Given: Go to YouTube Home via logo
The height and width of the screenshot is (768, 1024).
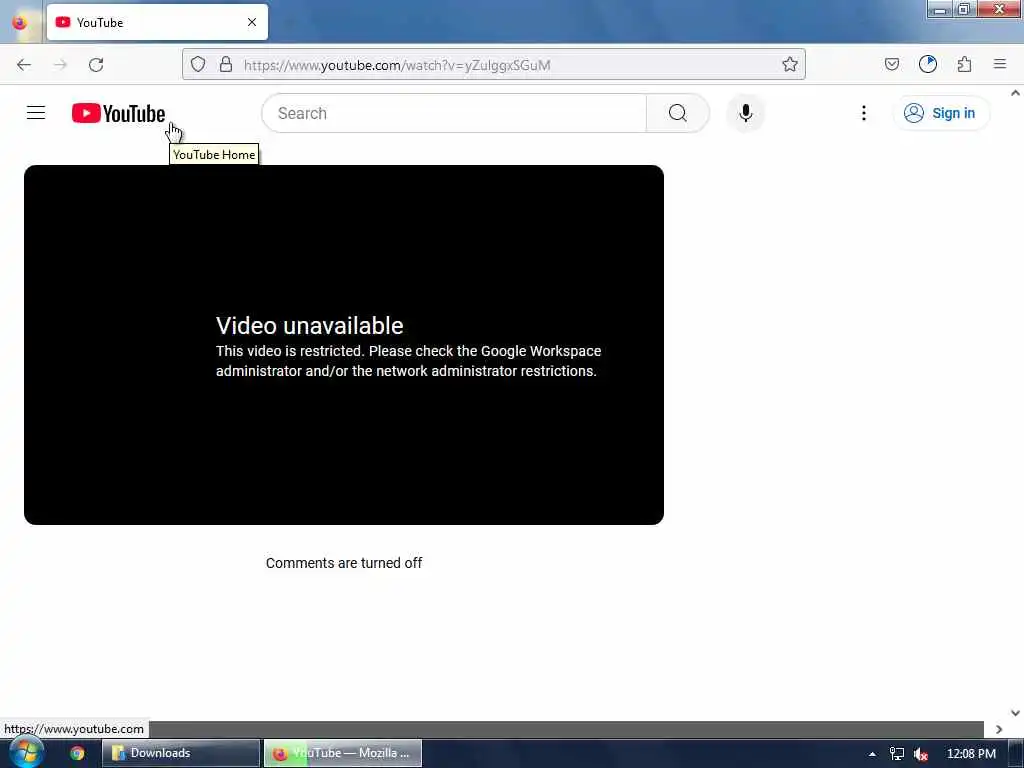Looking at the screenshot, I should pos(118,113).
